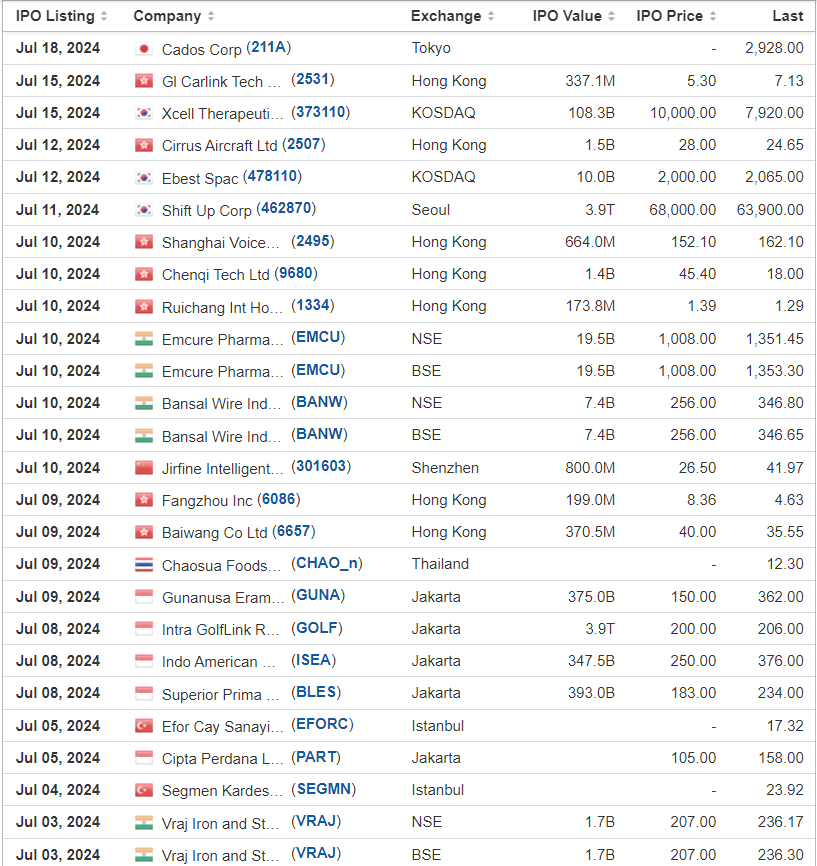Open Vraj Iron and St link in BSE row
The image size is (817, 866).
[222, 856]
